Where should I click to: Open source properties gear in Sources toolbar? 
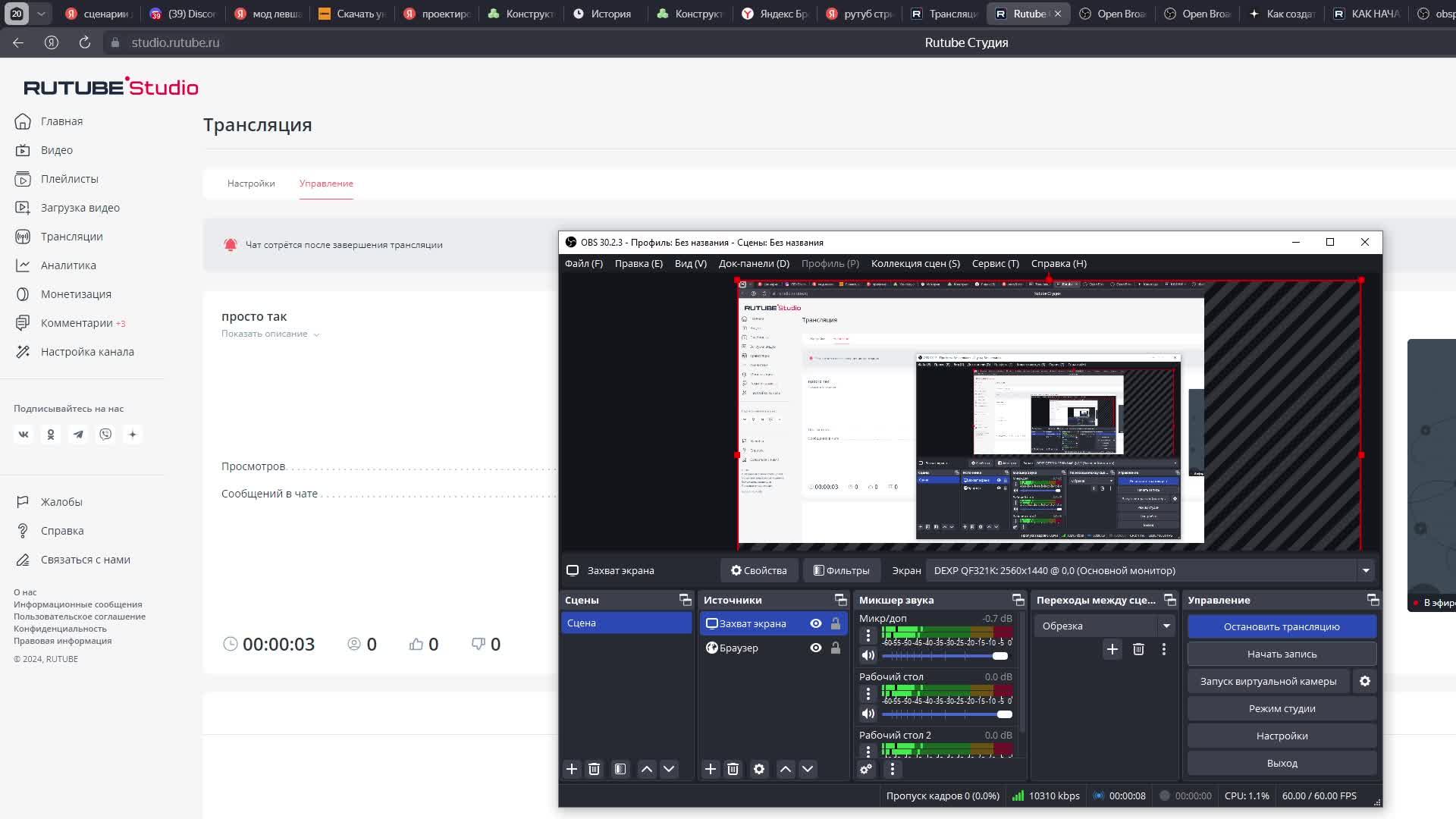pos(759,769)
